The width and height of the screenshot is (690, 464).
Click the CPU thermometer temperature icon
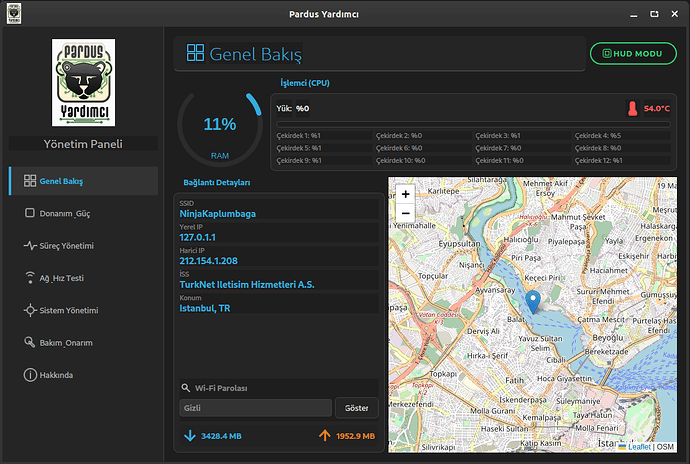[632, 108]
